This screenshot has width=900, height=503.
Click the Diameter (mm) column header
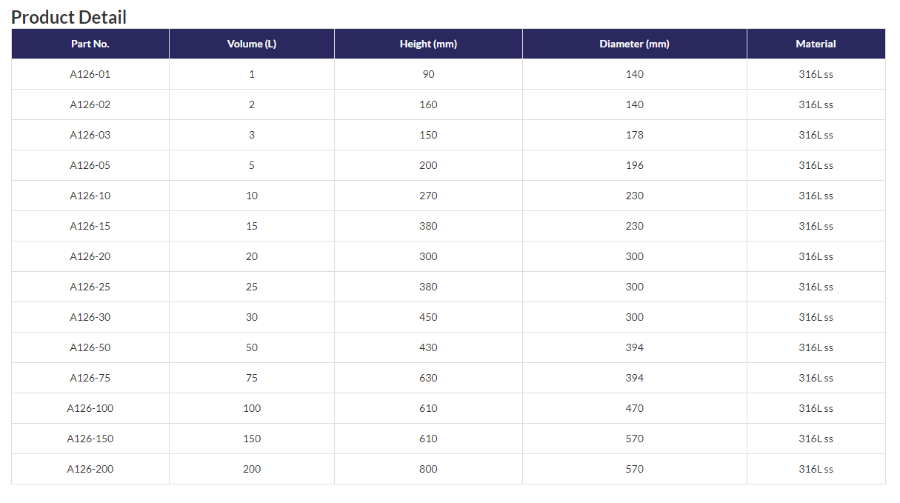point(634,44)
